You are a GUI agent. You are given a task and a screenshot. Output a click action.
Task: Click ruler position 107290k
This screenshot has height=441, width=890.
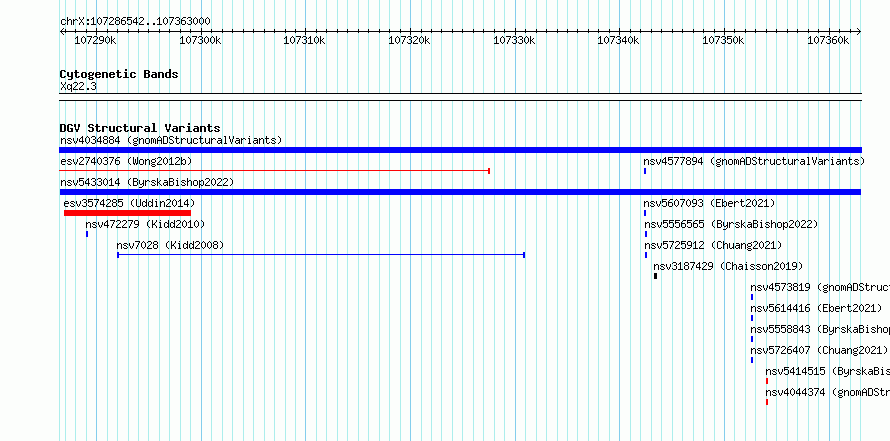point(95,40)
